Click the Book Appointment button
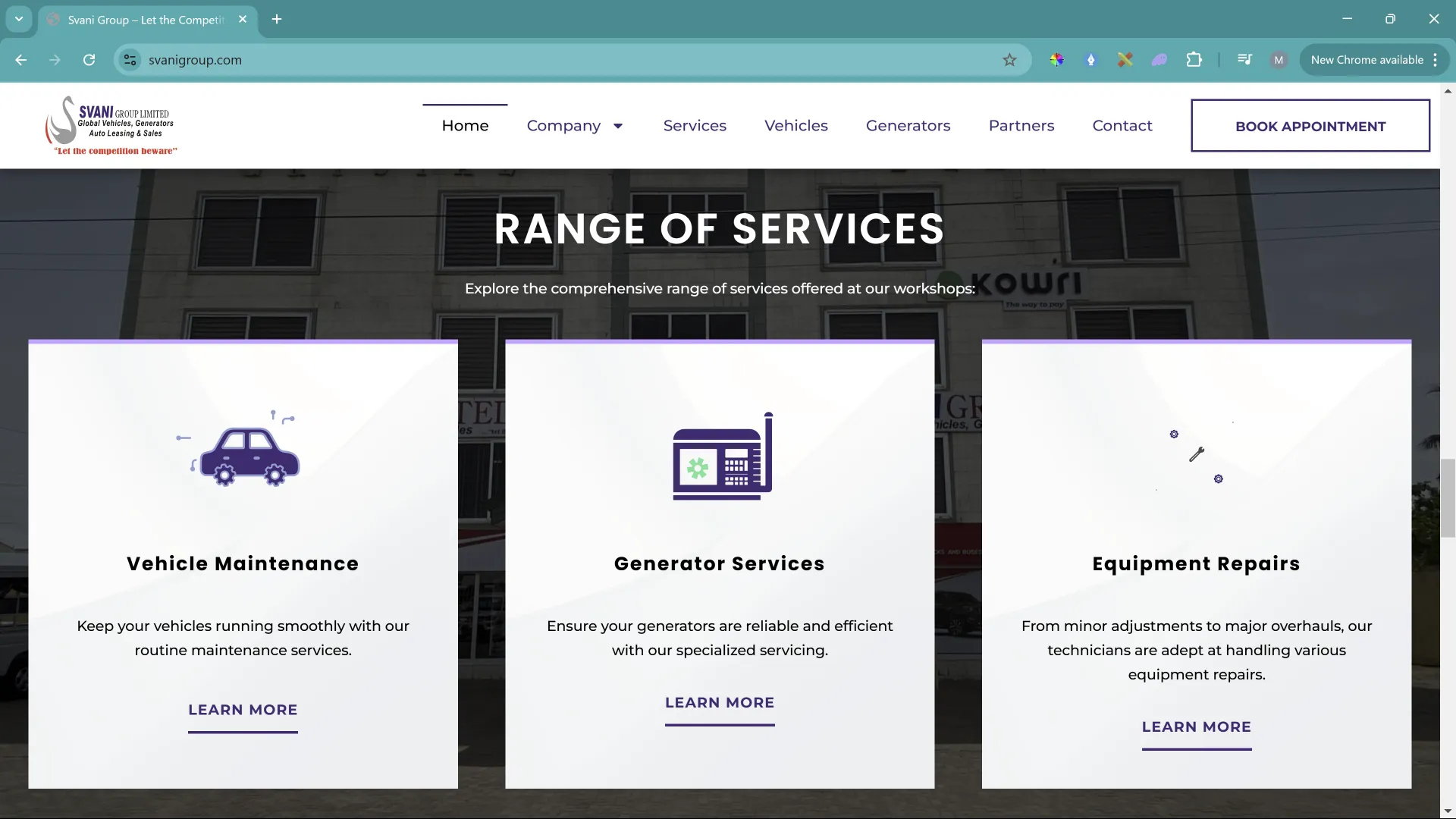Viewport: 1456px width, 819px height. coord(1310,126)
